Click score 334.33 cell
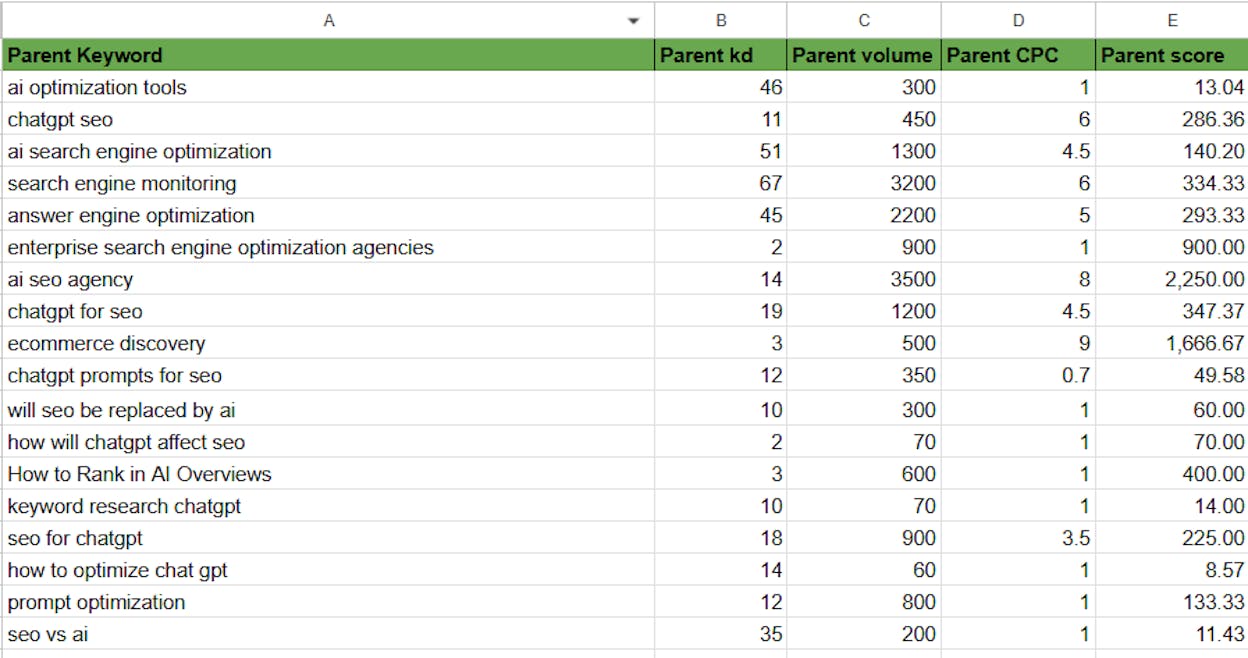 tap(1172, 183)
